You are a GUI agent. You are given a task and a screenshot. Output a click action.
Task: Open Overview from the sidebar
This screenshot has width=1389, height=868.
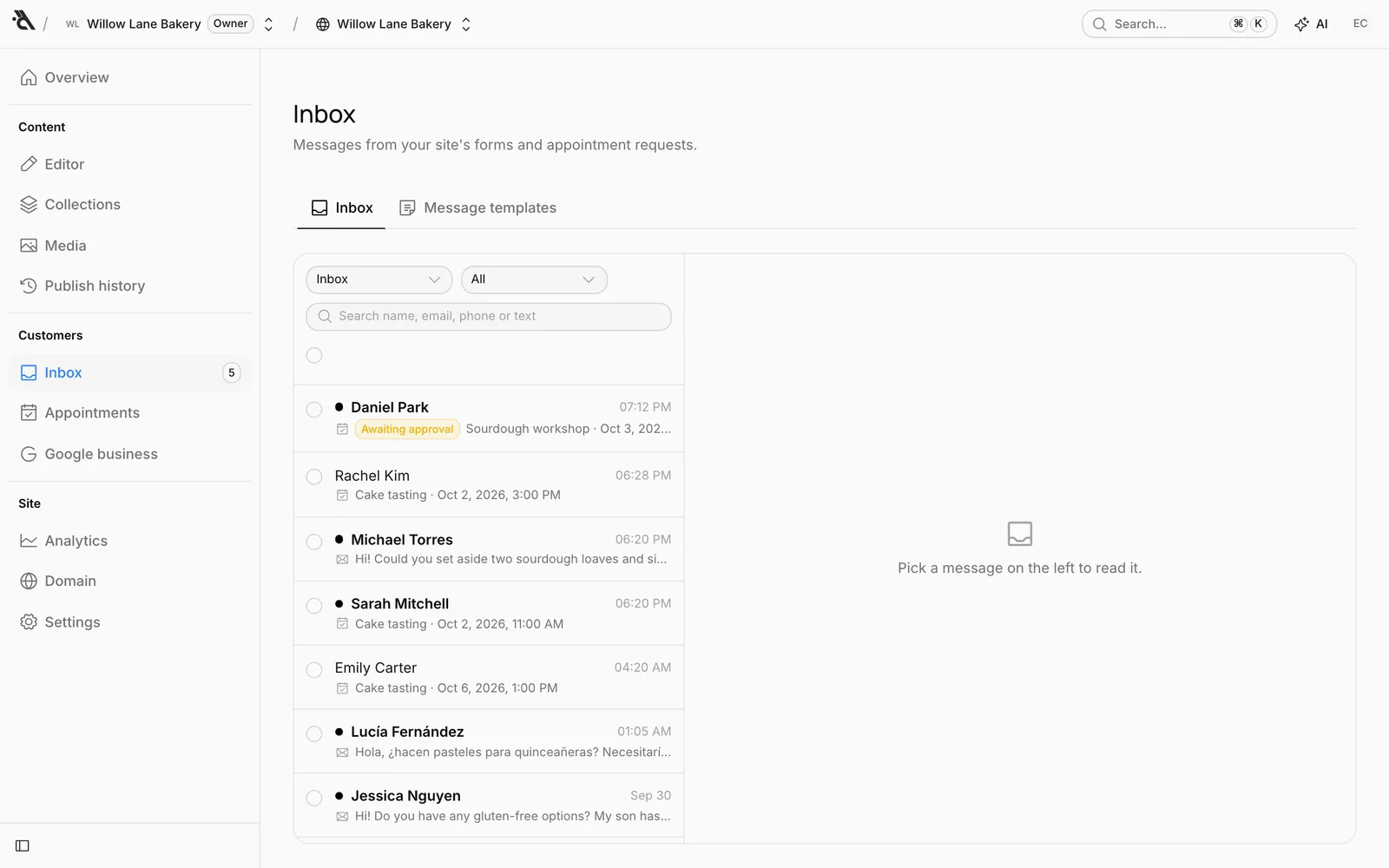(130, 77)
